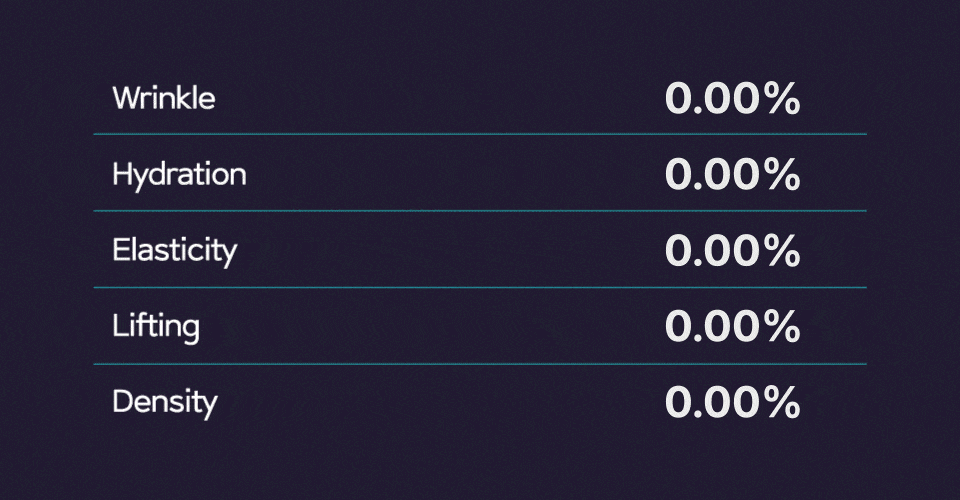Image resolution: width=960 pixels, height=500 pixels.
Task: Click the Wrinkle label
Action: click(x=164, y=98)
